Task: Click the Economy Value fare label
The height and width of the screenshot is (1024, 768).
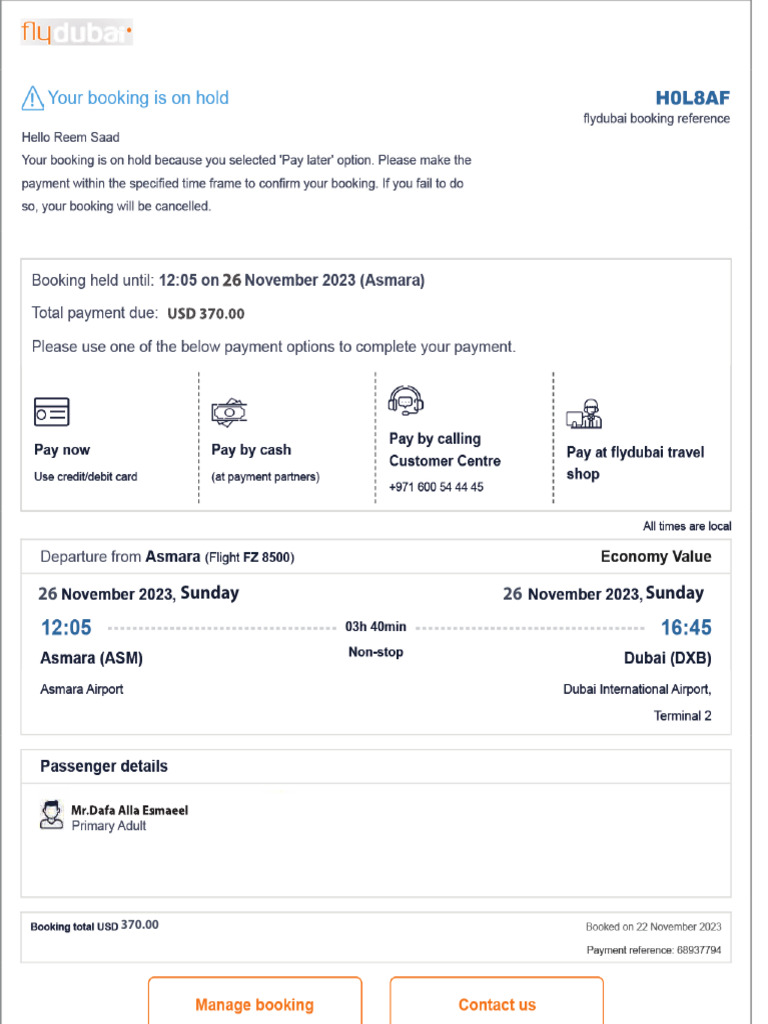Action: [x=656, y=556]
